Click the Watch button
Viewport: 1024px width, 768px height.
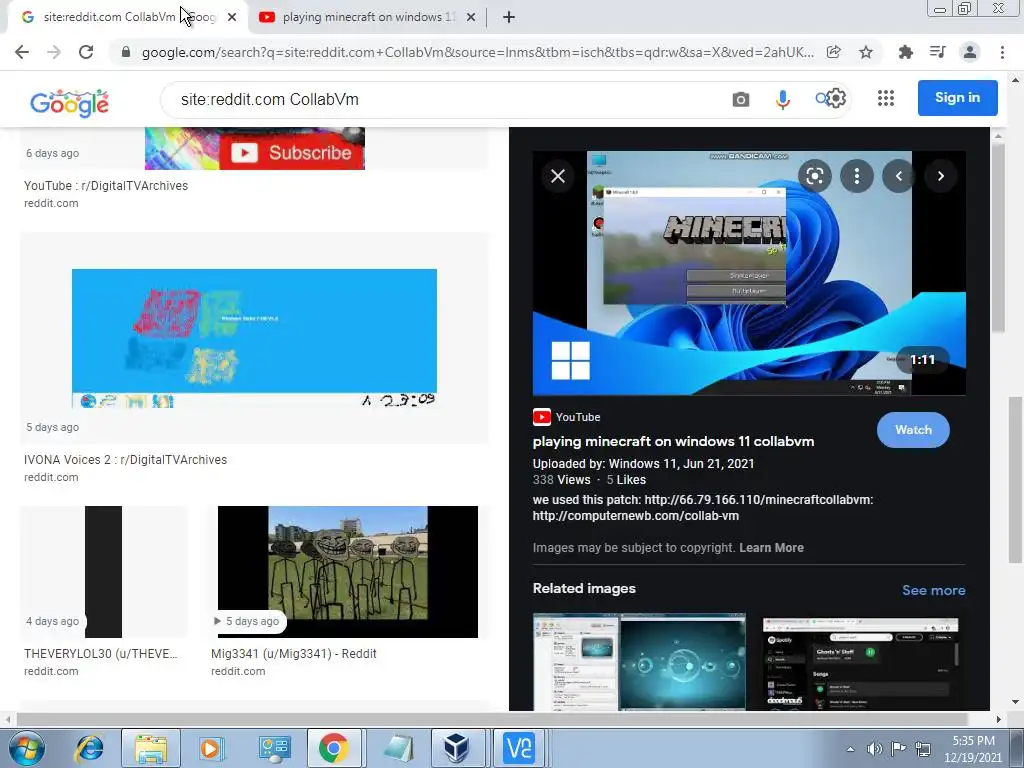pyautogui.click(x=913, y=430)
